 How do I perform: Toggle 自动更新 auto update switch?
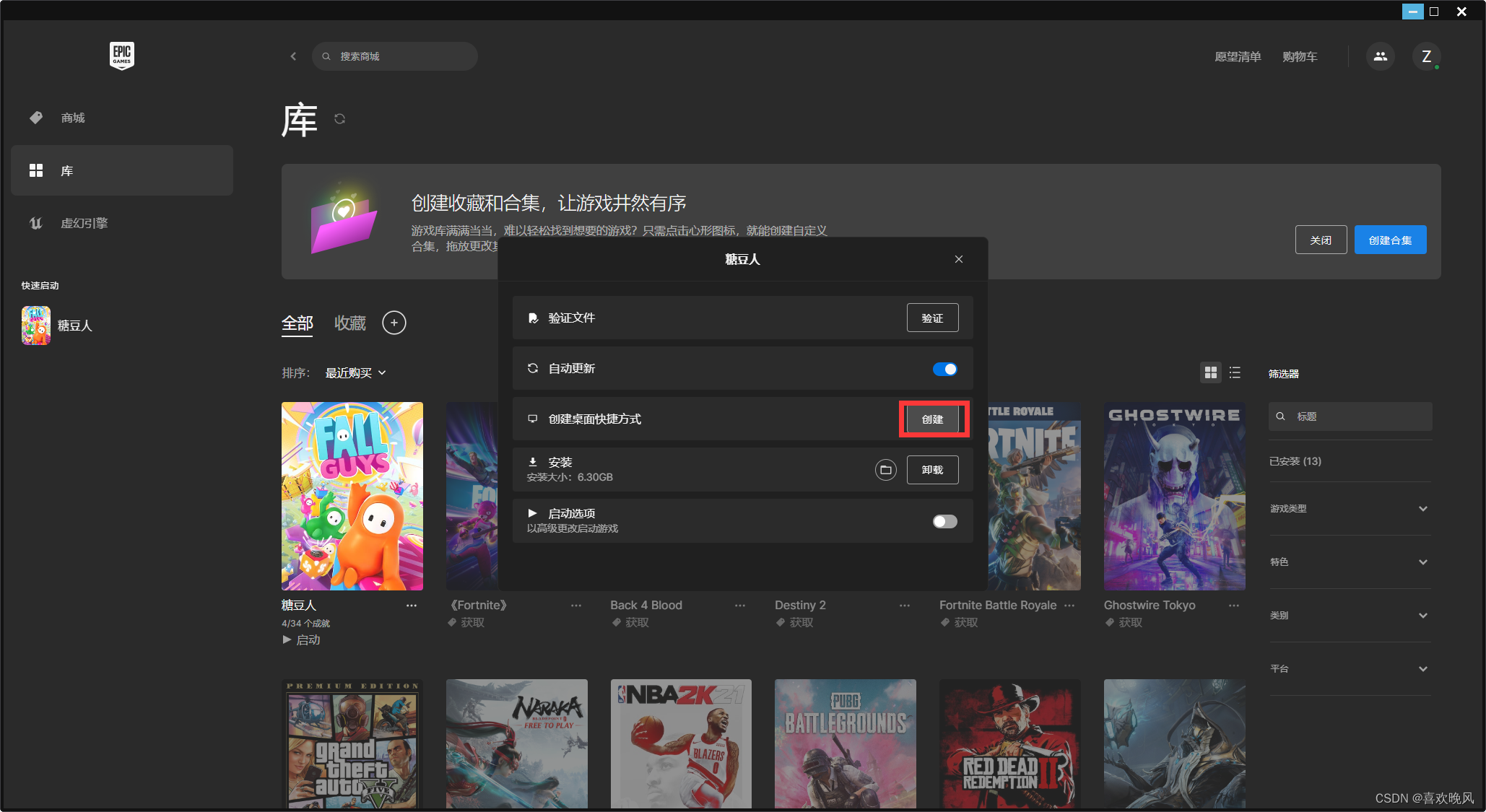coord(944,370)
